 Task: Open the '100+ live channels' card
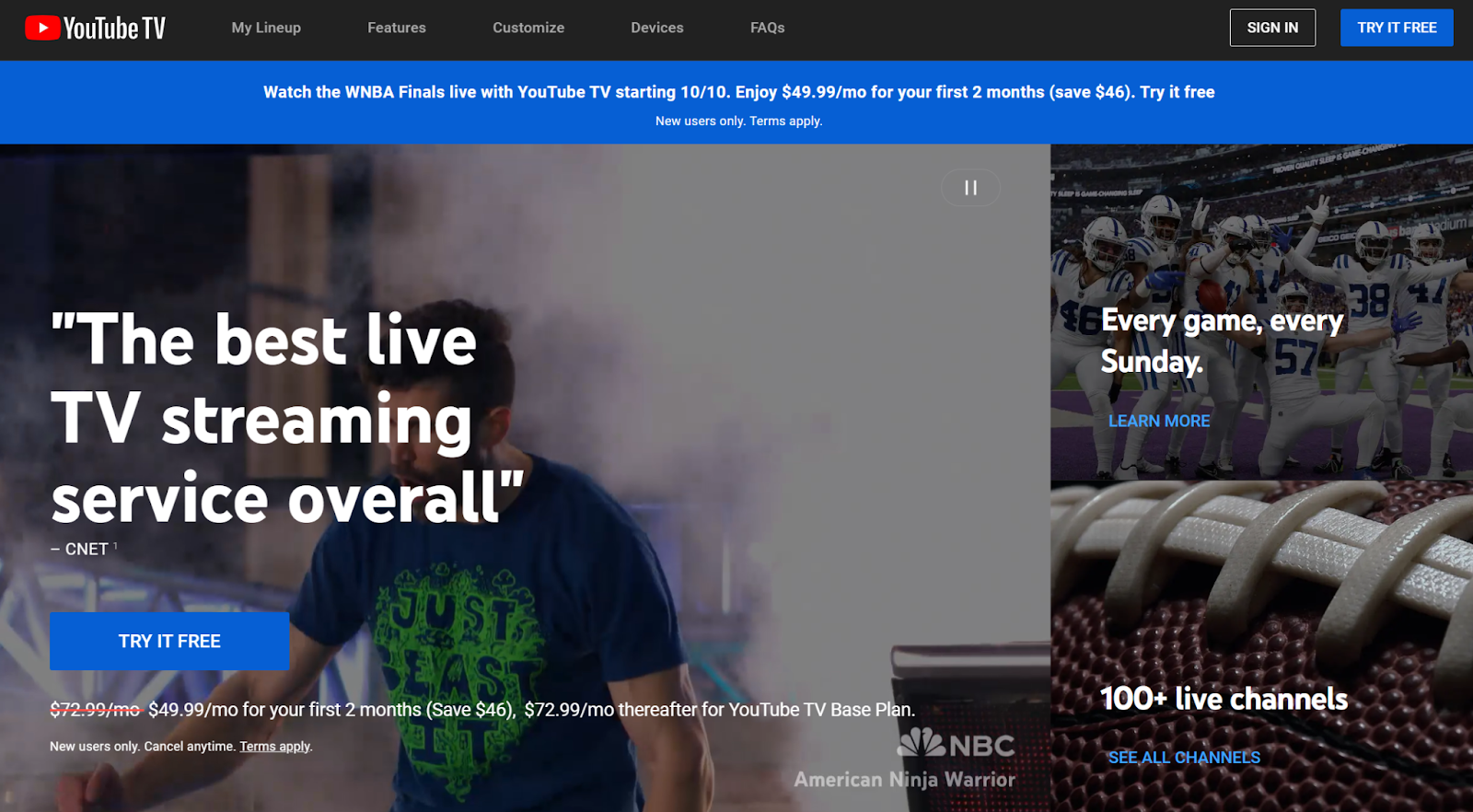(1261, 646)
